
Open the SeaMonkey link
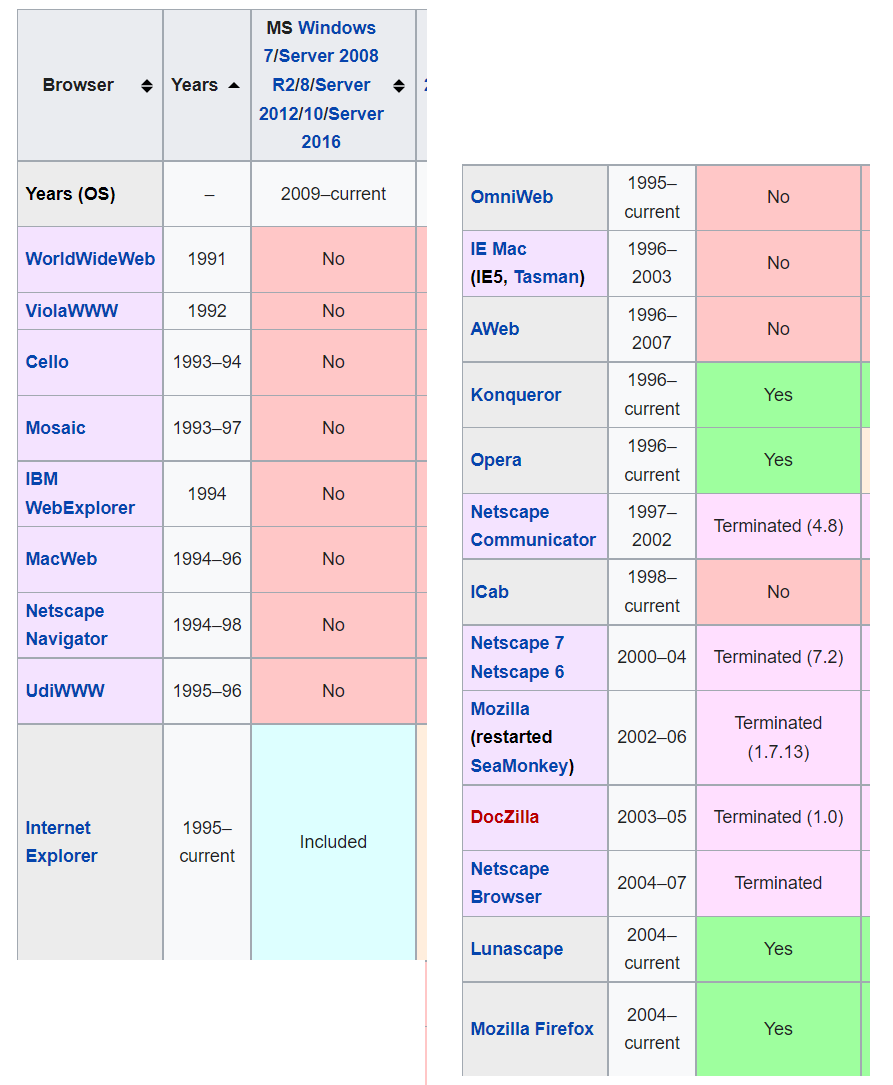519,765
